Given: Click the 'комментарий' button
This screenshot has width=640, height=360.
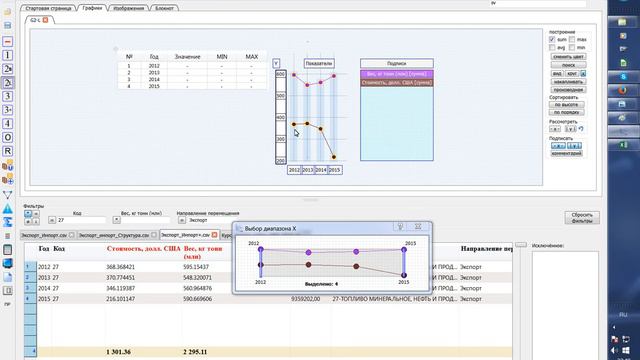Looking at the screenshot, I should pyautogui.click(x=567, y=153).
